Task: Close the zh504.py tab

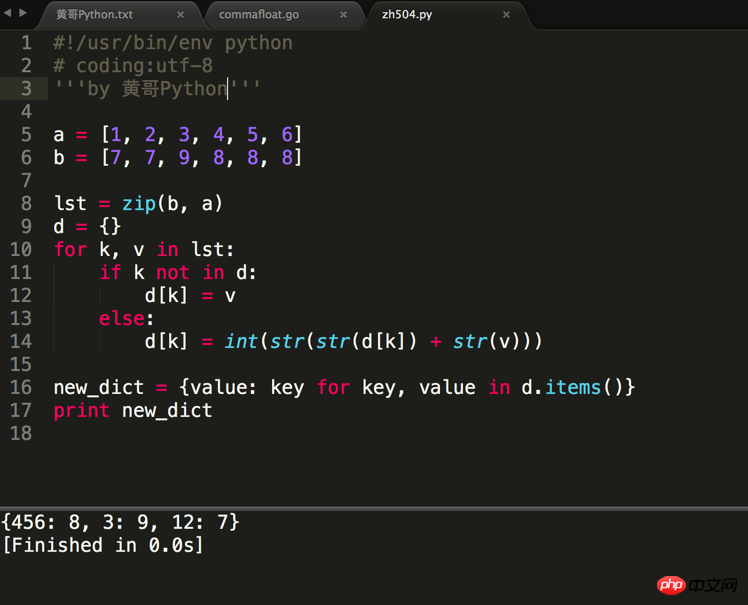Action: (506, 15)
